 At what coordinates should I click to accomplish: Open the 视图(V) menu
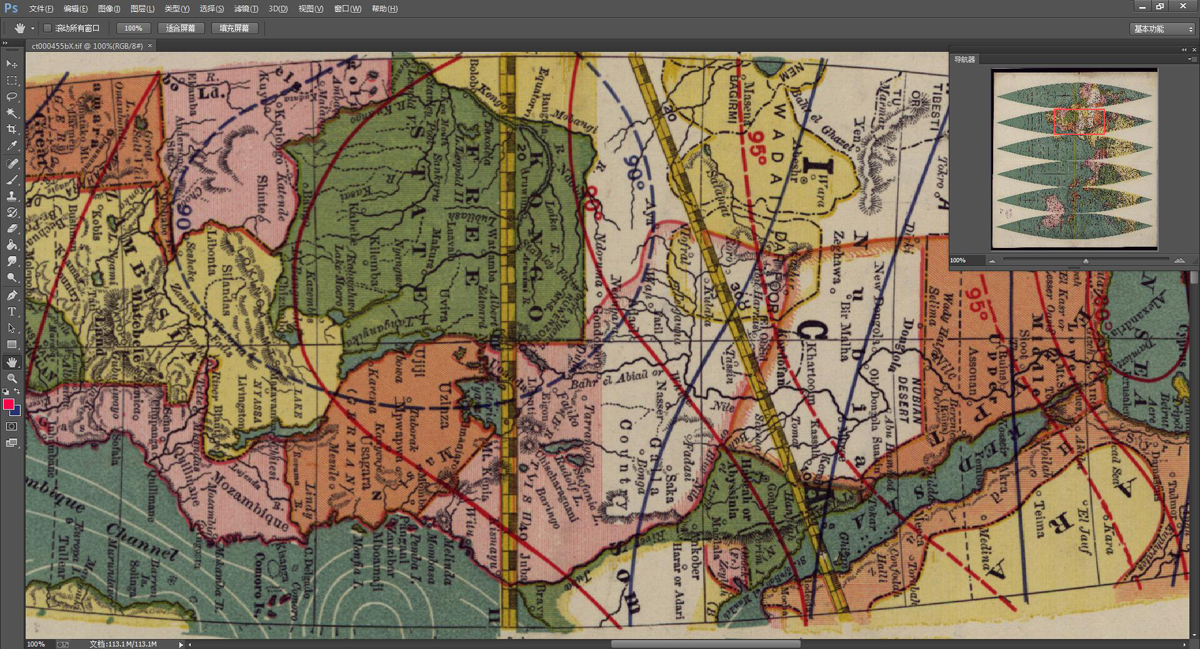312,8
